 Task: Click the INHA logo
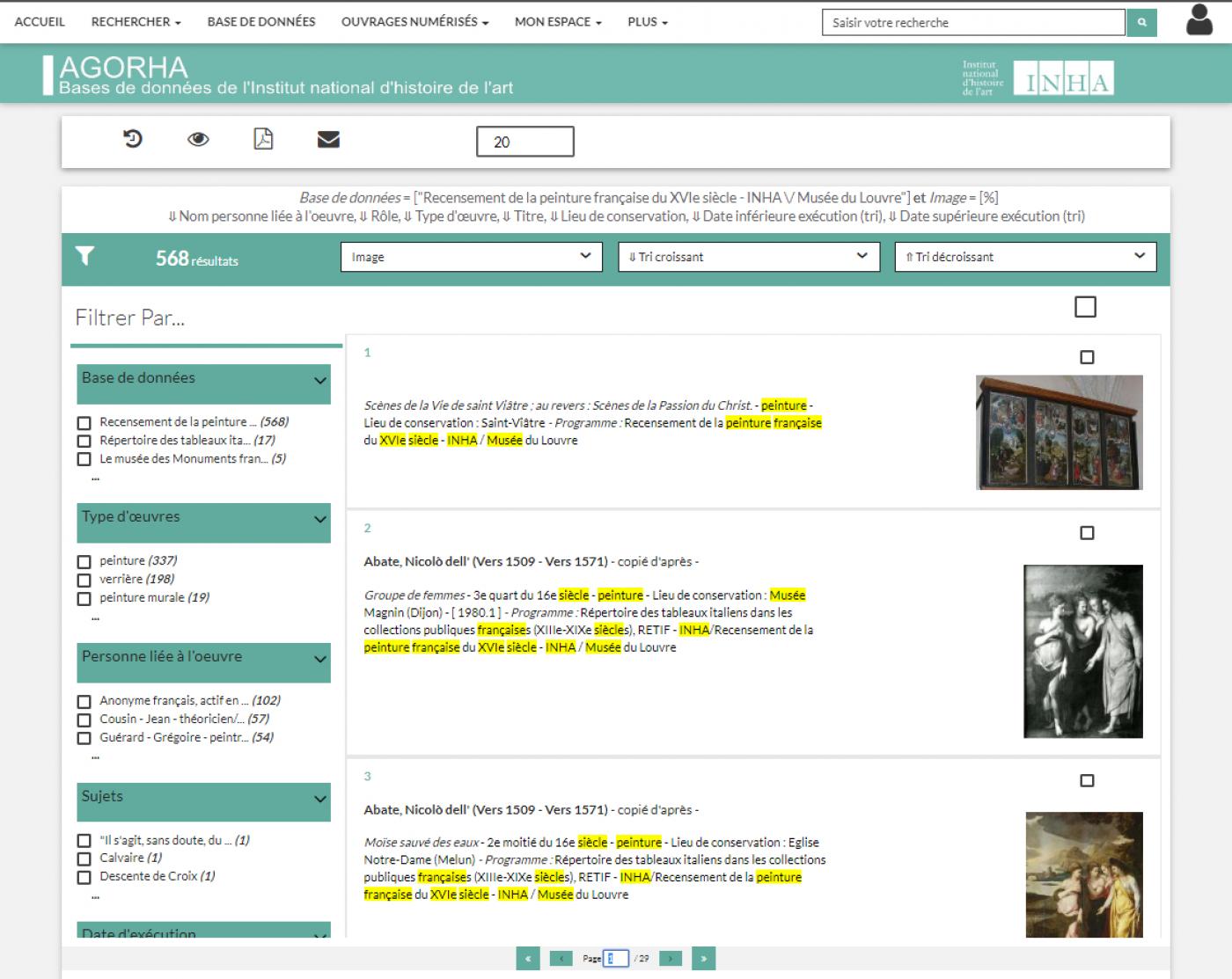tap(1064, 78)
